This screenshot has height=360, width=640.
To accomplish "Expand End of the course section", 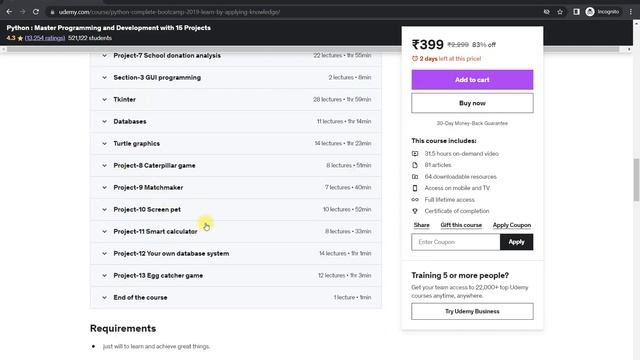I will 236,298.
